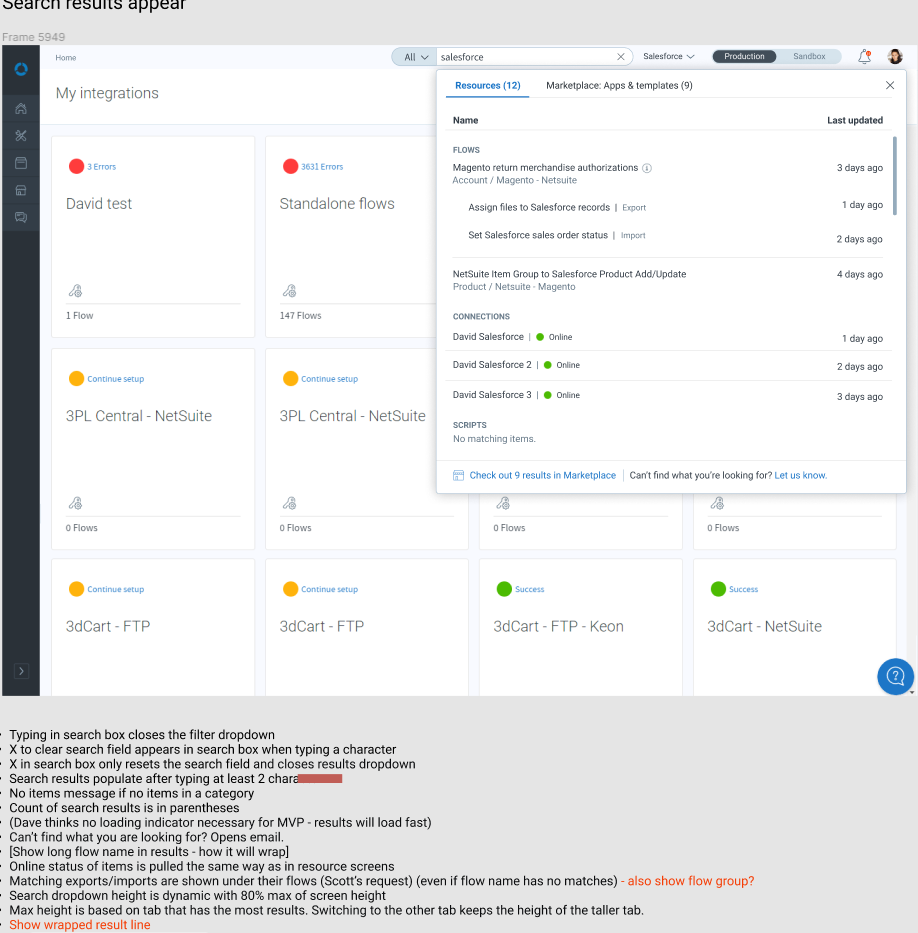Clear the salesforce search text with X
The image size is (918, 933).
pyautogui.click(x=621, y=57)
